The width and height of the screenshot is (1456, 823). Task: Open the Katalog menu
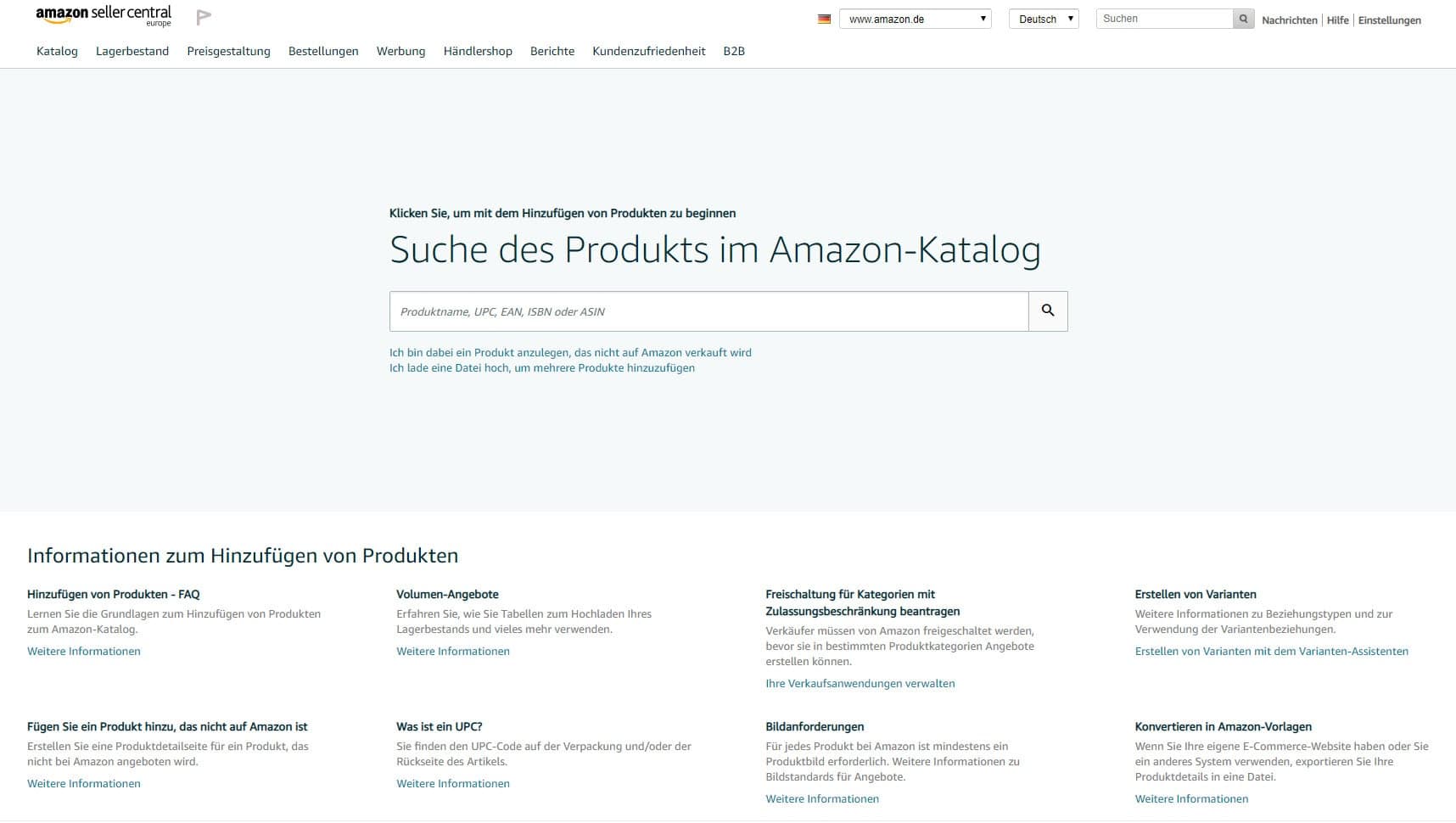[57, 51]
